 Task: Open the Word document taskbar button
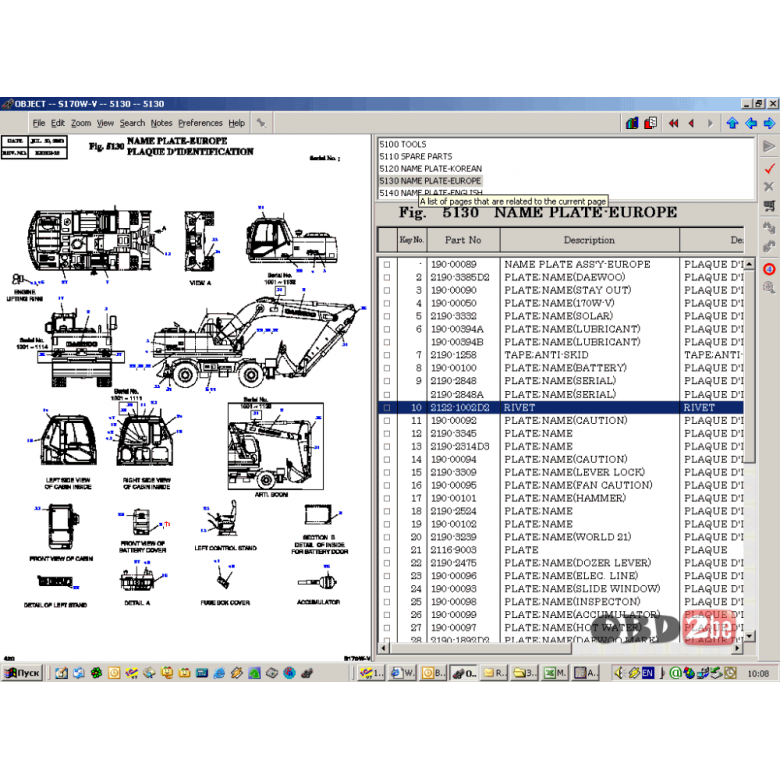point(402,673)
